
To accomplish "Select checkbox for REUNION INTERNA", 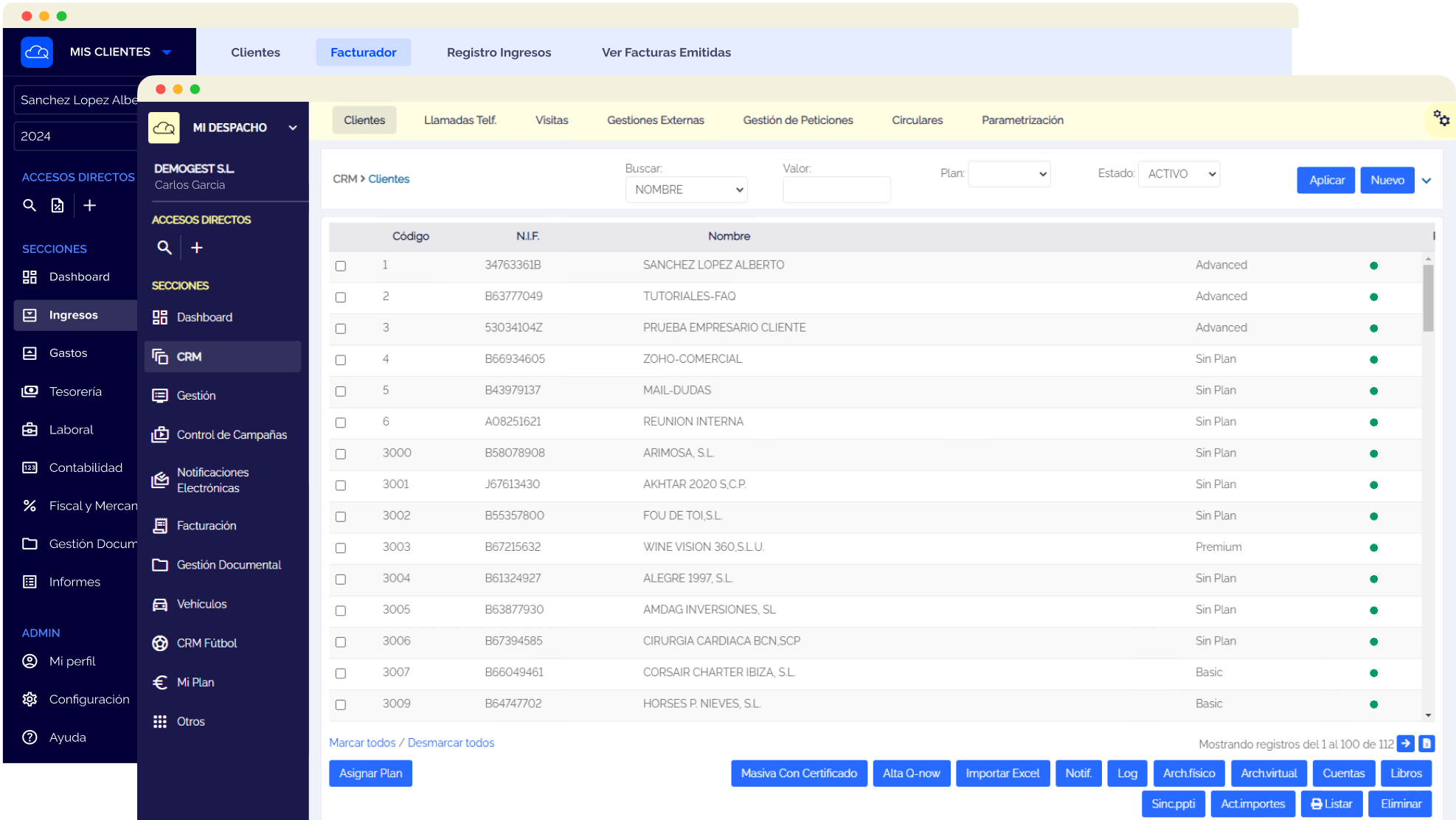I will pos(341,423).
